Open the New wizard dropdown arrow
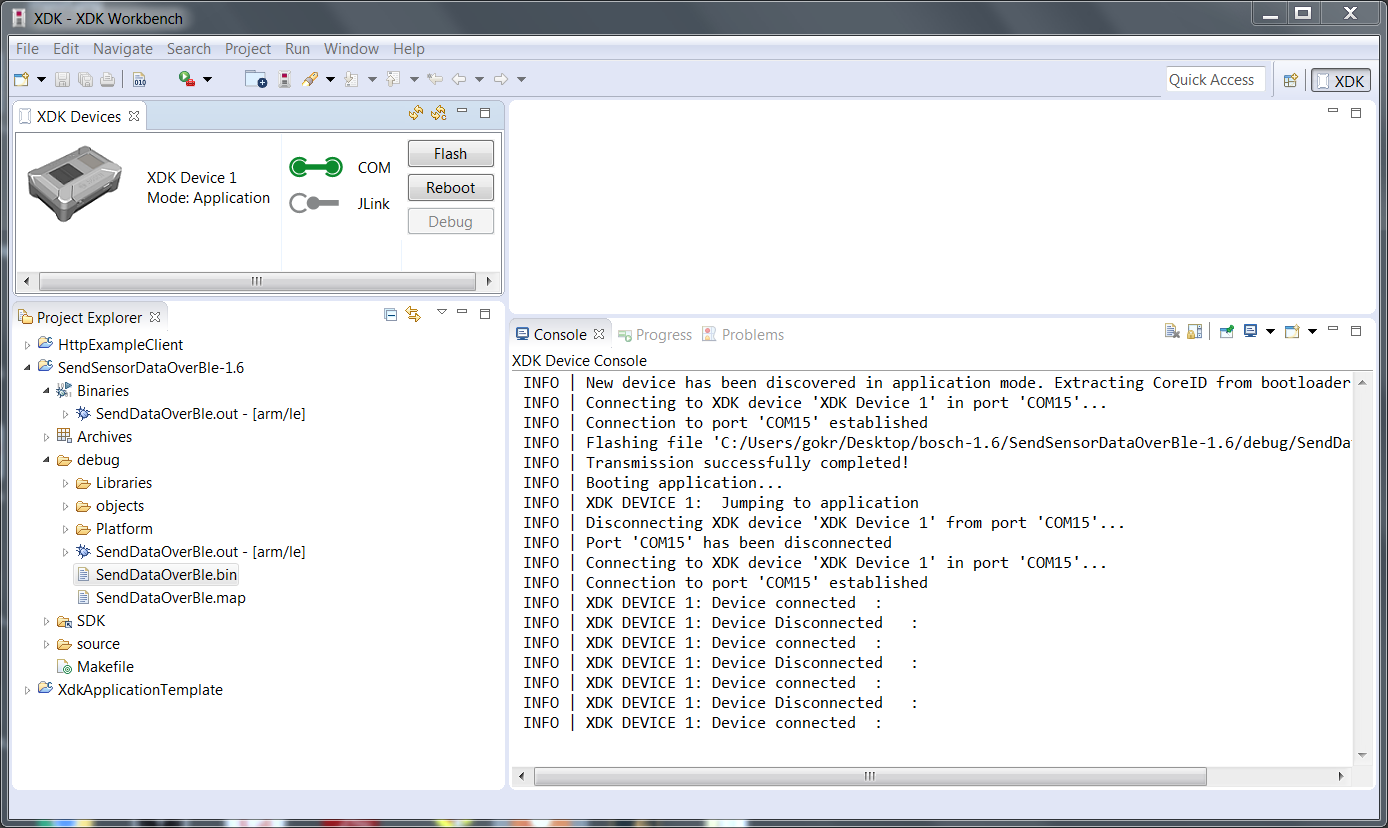Image resolution: width=1388 pixels, height=828 pixels. (x=41, y=79)
